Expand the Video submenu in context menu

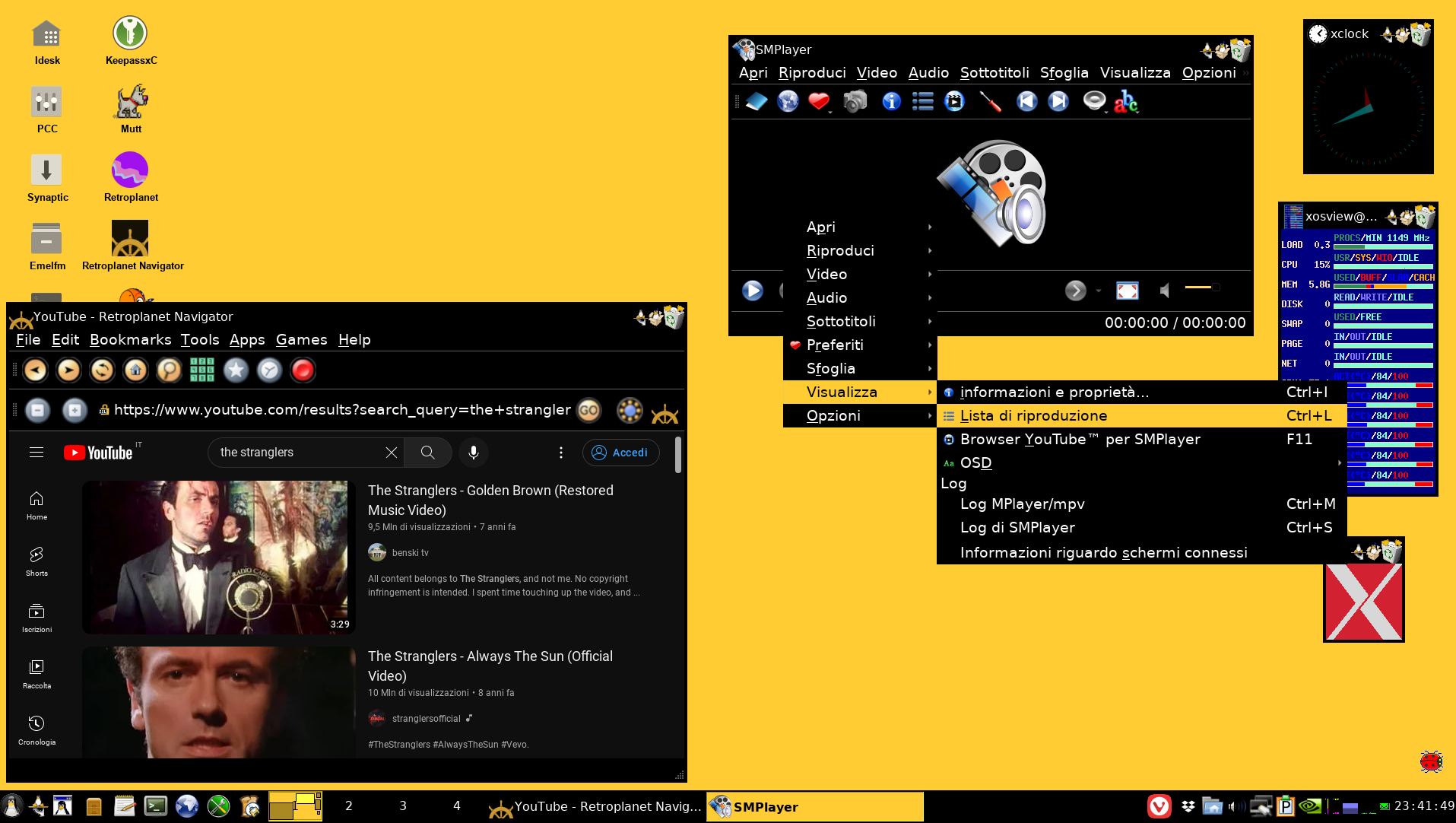(860, 275)
